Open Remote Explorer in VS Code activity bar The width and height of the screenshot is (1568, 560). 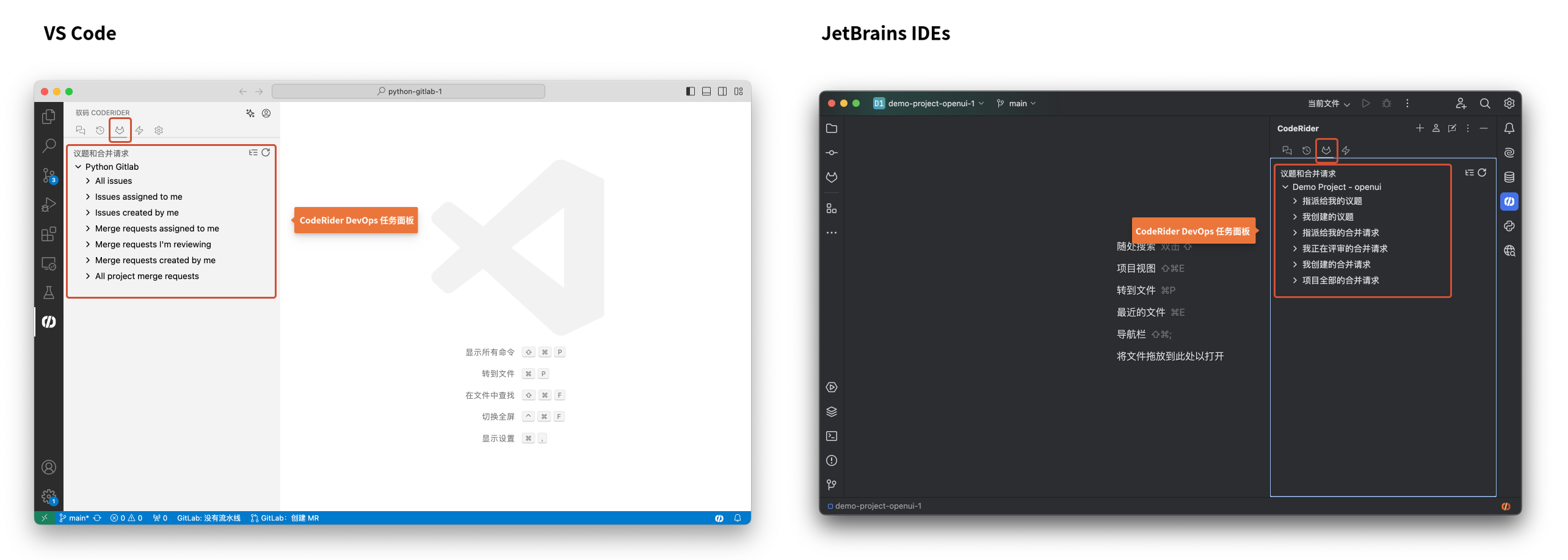coord(49,264)
